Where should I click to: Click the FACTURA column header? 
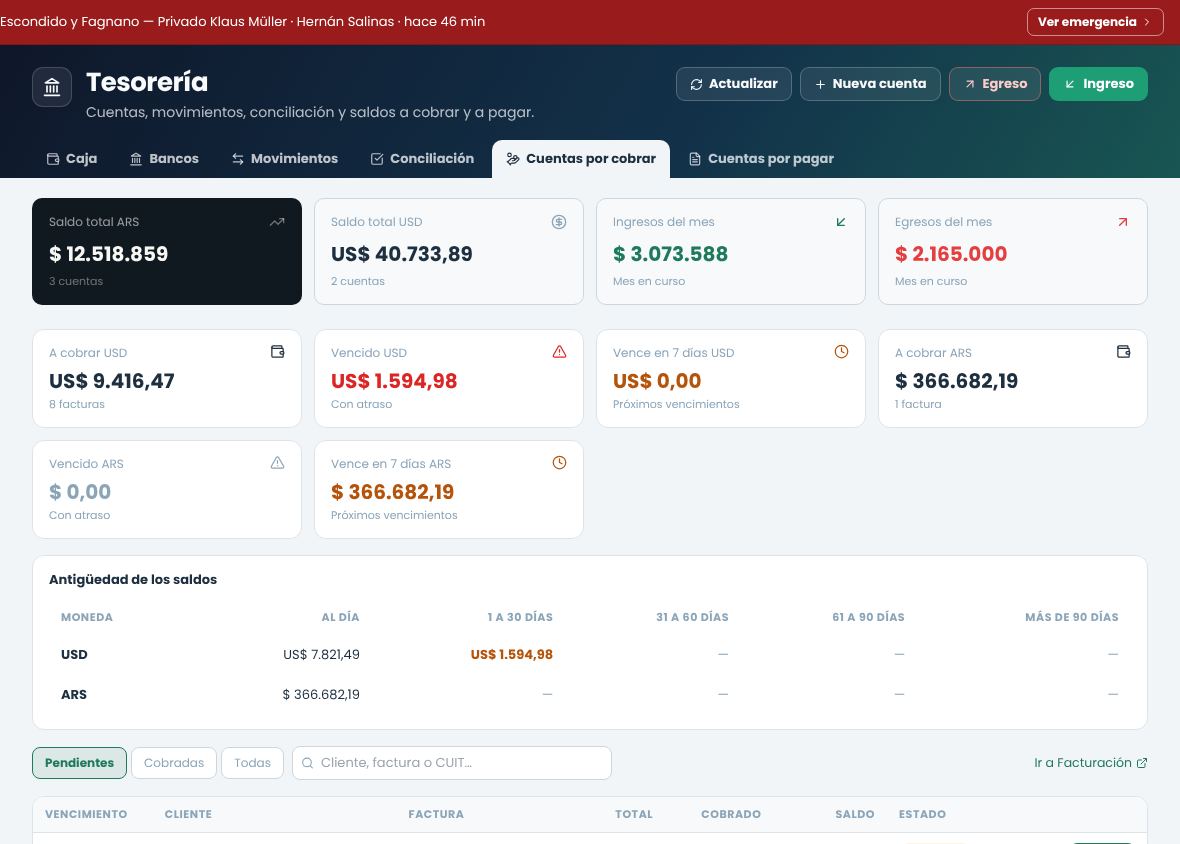436,814
